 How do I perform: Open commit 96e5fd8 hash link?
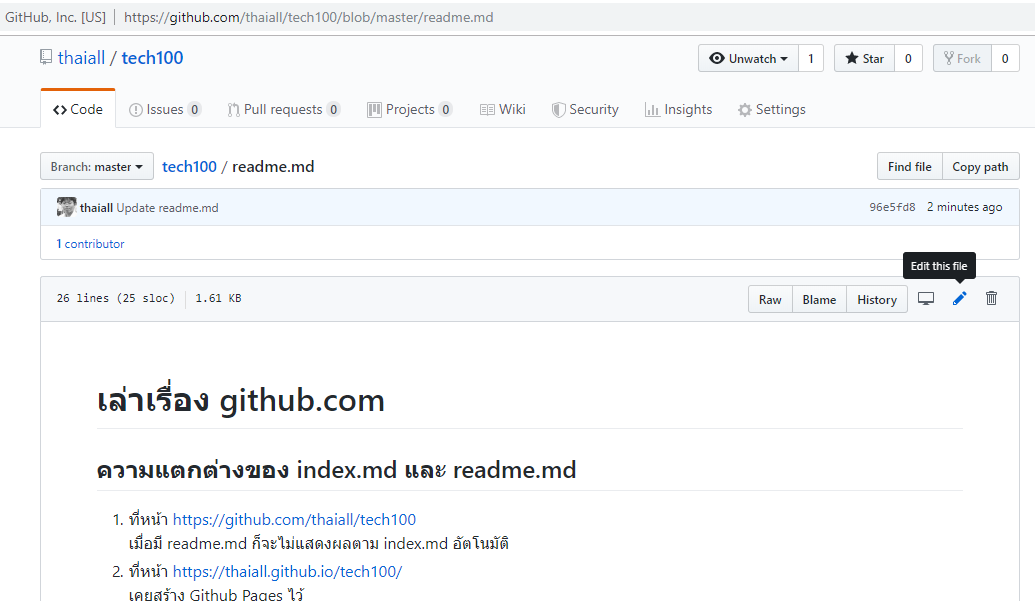[892, 208]
